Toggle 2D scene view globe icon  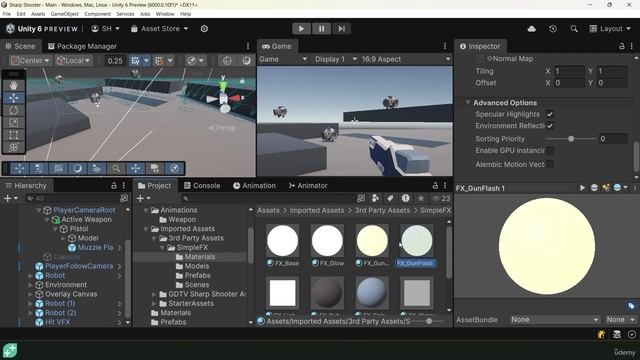tap(227, 60)
